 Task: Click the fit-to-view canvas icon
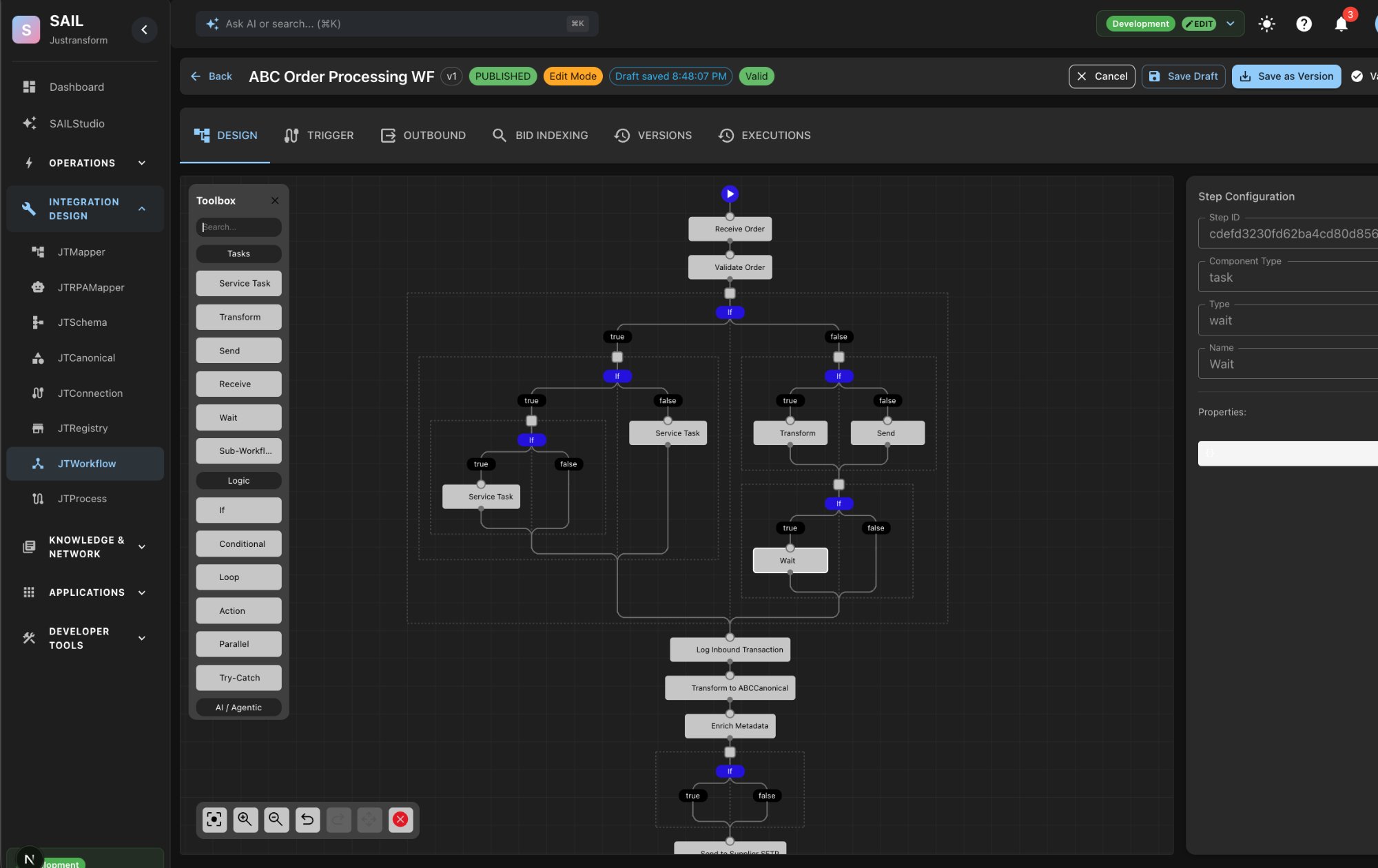tap(214, 819)
